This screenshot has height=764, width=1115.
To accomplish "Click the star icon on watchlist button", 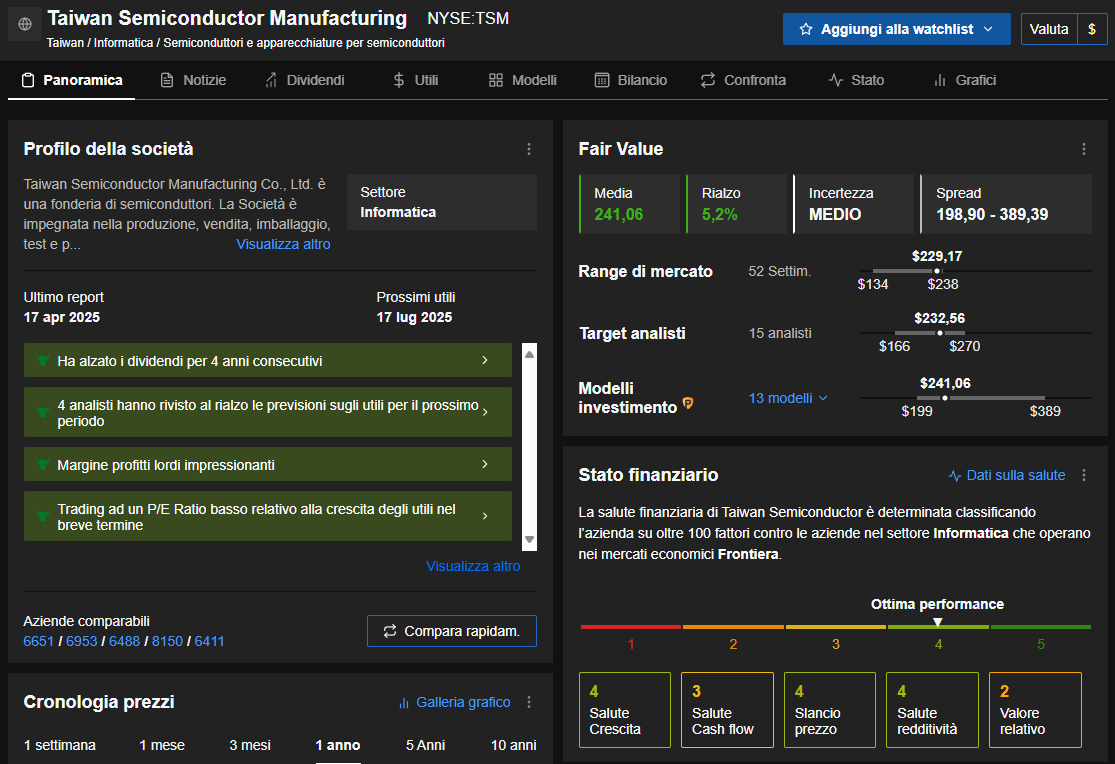I will 806,29.
